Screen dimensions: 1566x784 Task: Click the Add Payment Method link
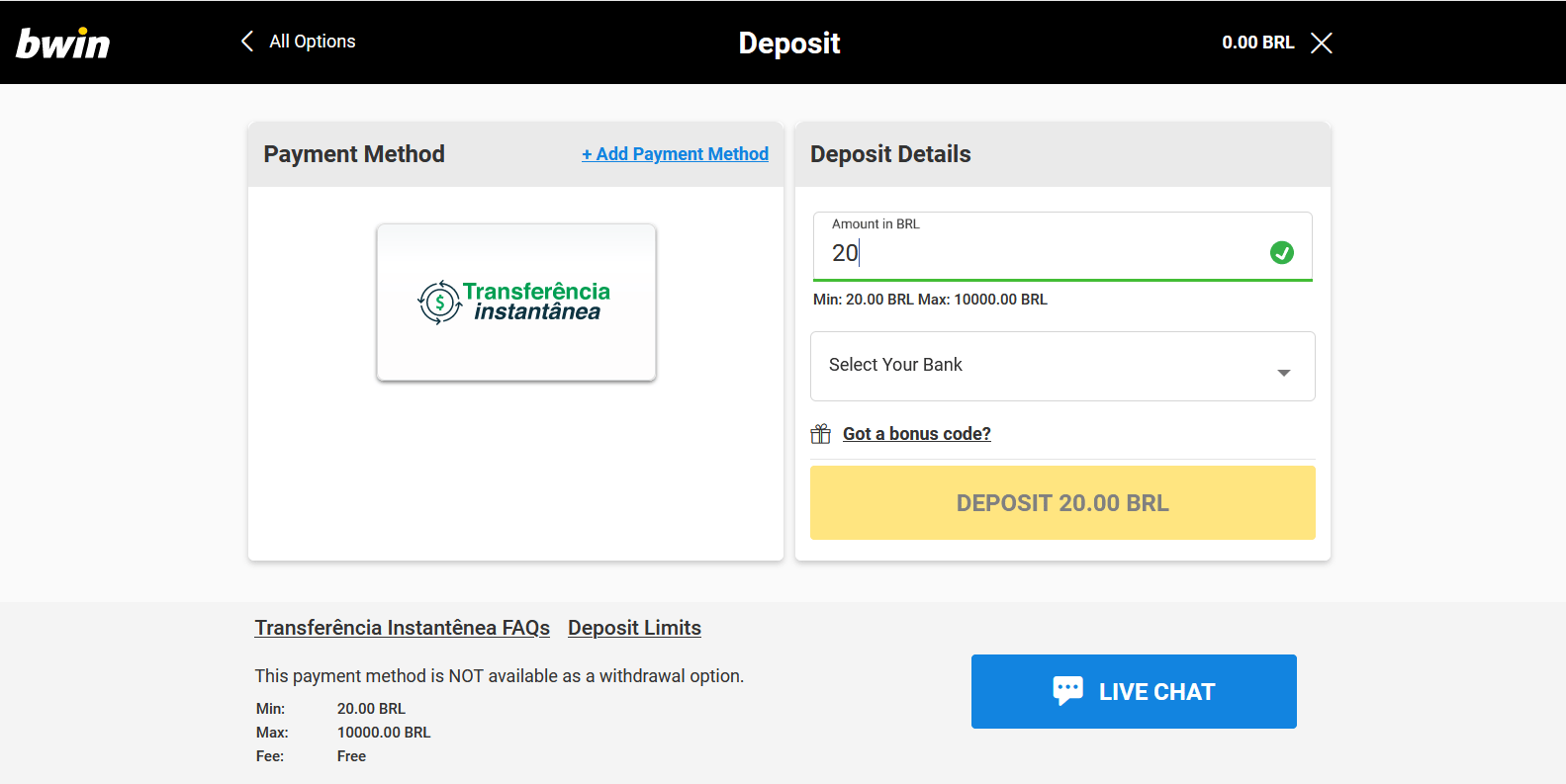pyautogui.click(x=675, y=154)
